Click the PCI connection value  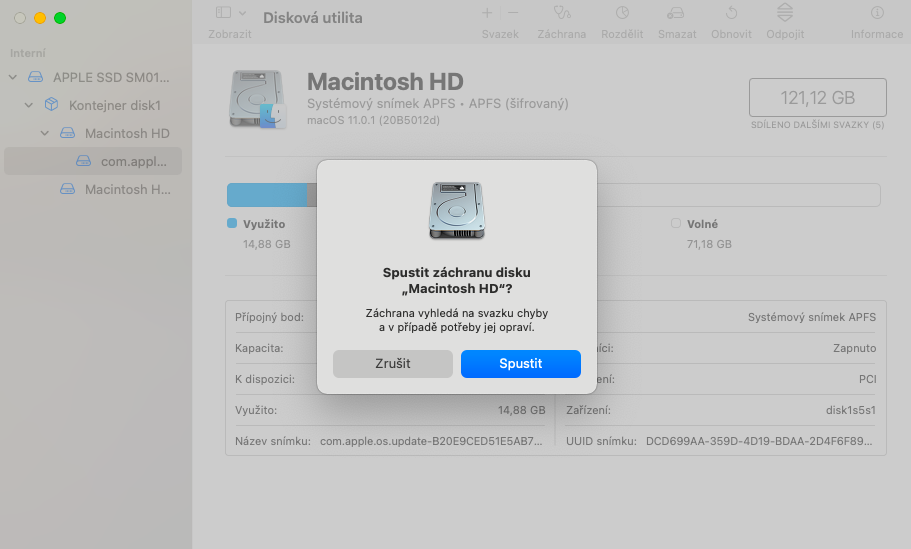click(867, 379)
